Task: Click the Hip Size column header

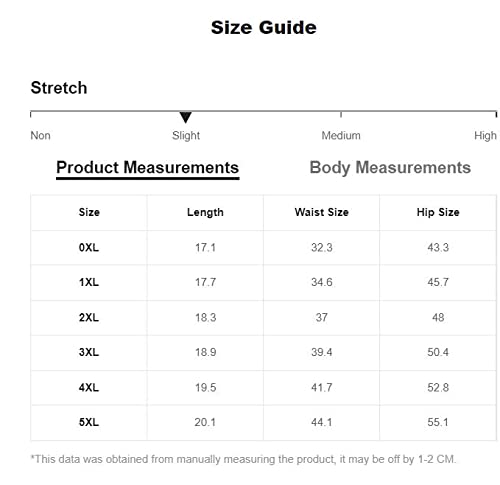Action: (438, 212)
